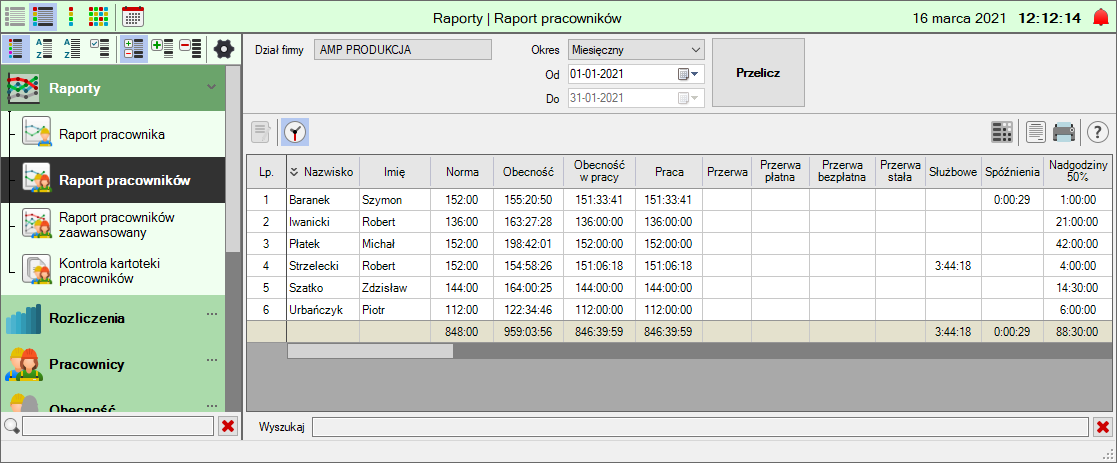Viewport: 1117px width, 463px height.
Task: Click the sidebar vertical scrollbar
Action: 232,160
